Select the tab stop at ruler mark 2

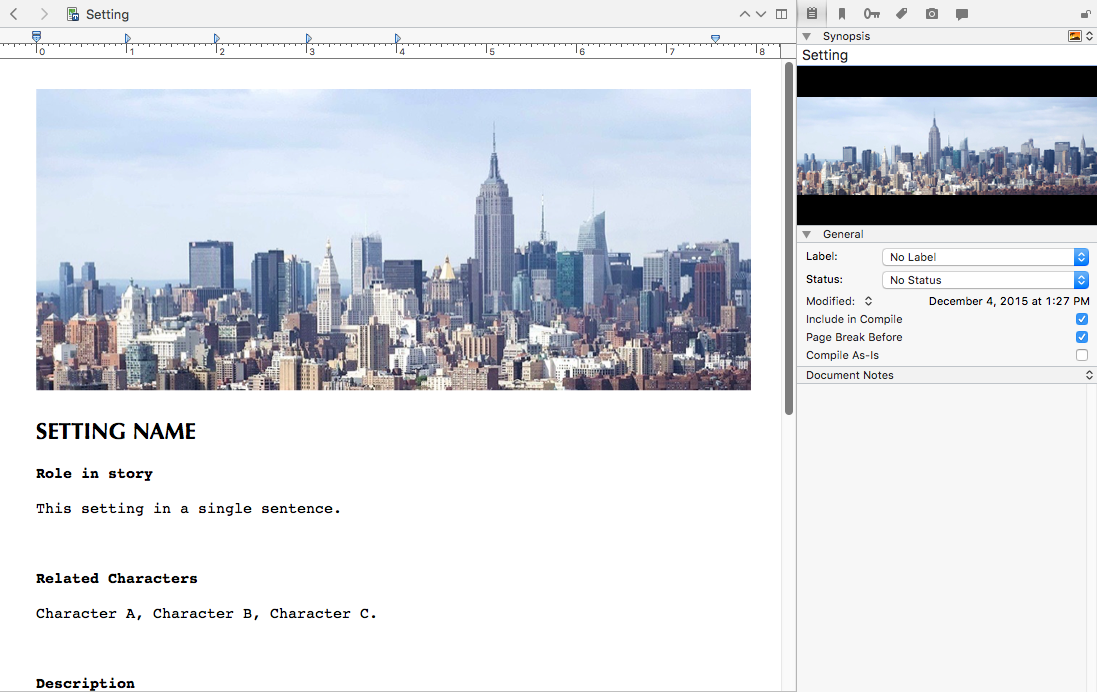(x=217, y=38)
